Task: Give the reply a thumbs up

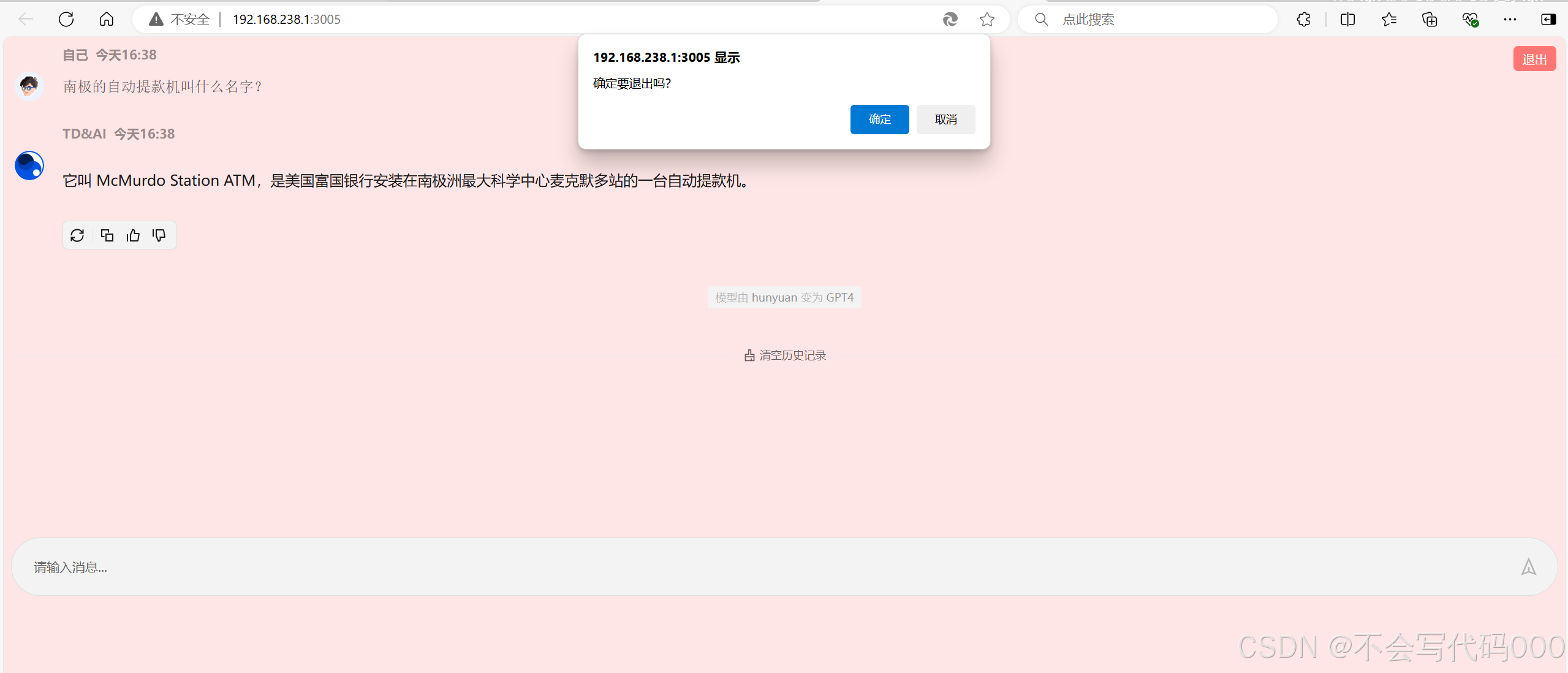Action: tap(133, 235)
